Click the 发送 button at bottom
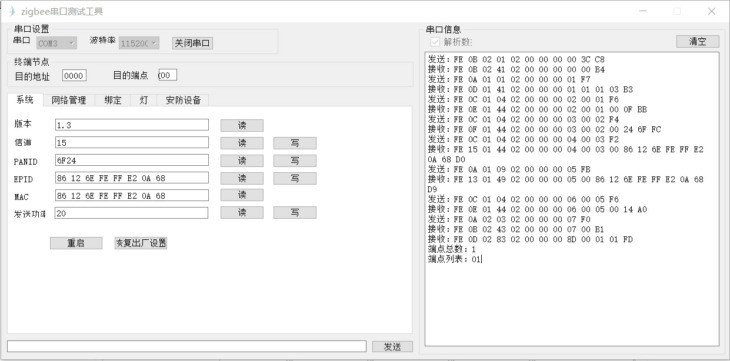The width and height of the screenshot is (730, 361). 392,347
